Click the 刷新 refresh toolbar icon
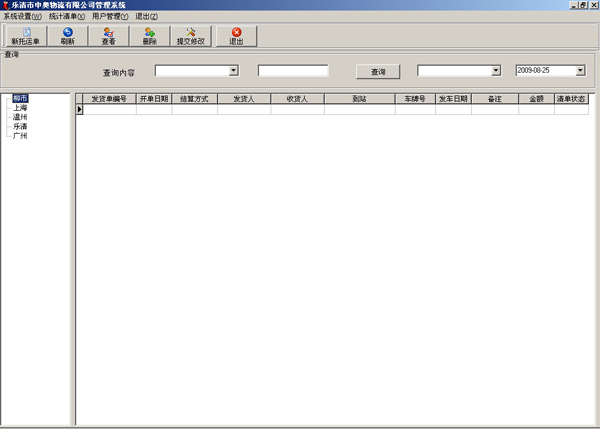 (x=67, y=33)
